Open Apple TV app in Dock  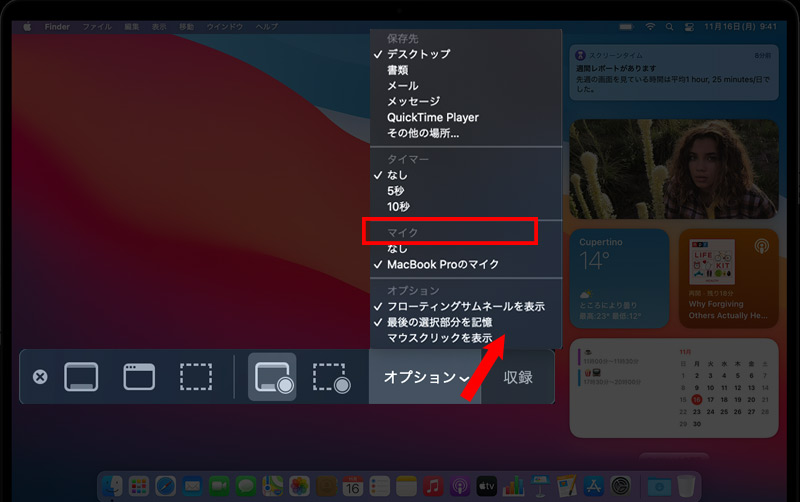click(487, 486)
